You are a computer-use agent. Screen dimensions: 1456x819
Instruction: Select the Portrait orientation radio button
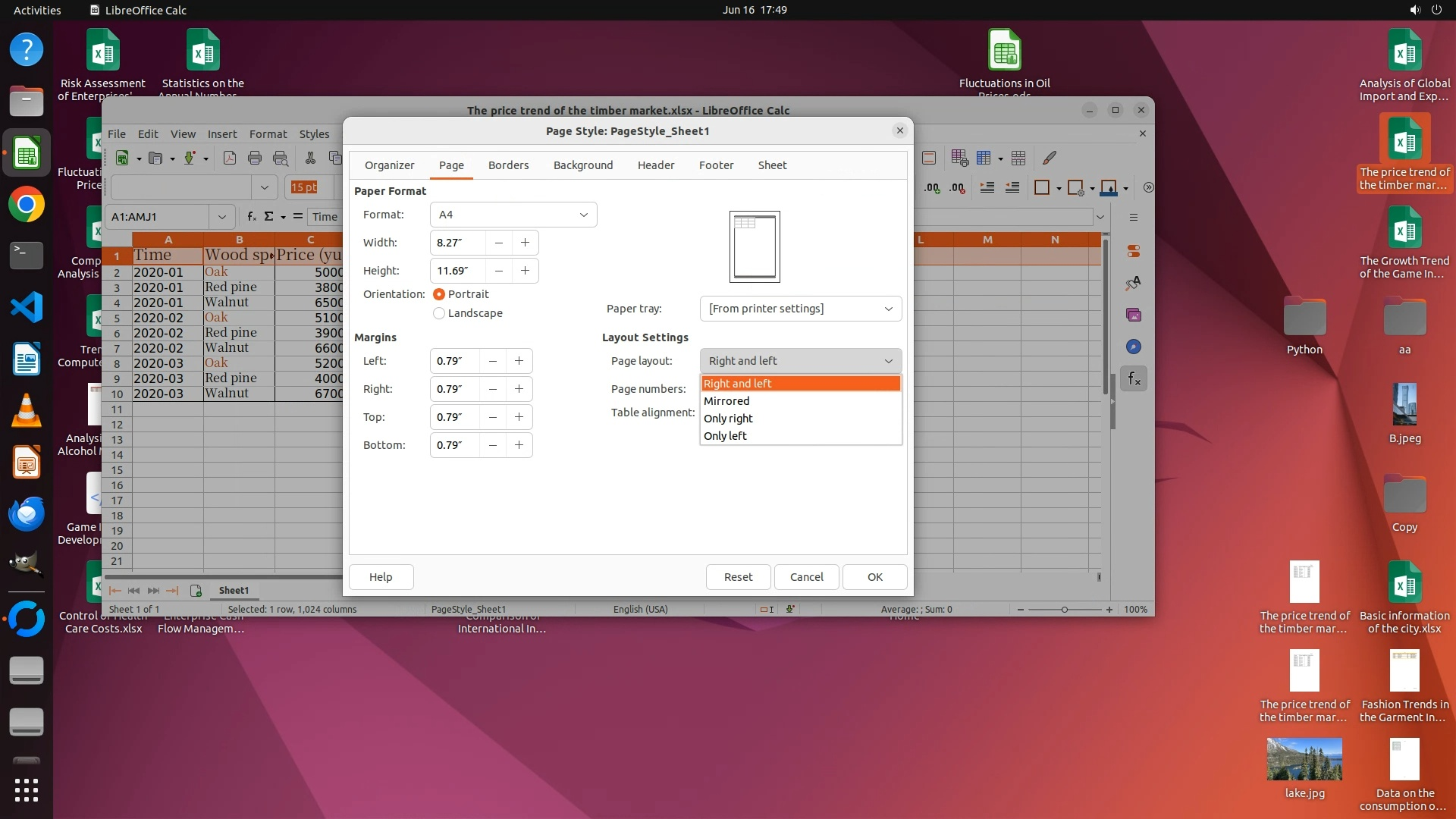pos(439,294)
